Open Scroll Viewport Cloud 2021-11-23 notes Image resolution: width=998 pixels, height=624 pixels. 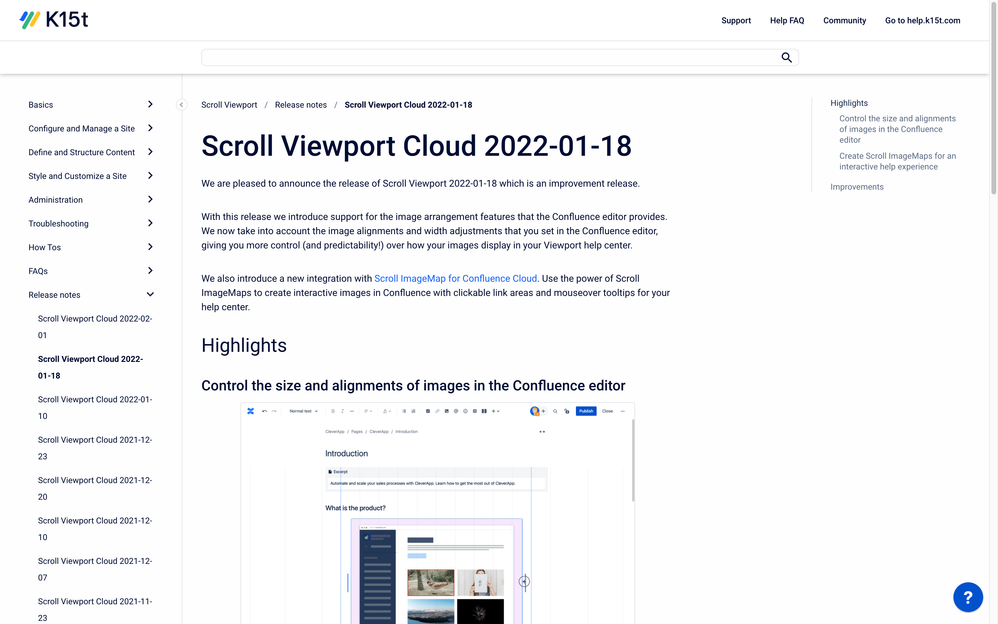pos(95,609)
